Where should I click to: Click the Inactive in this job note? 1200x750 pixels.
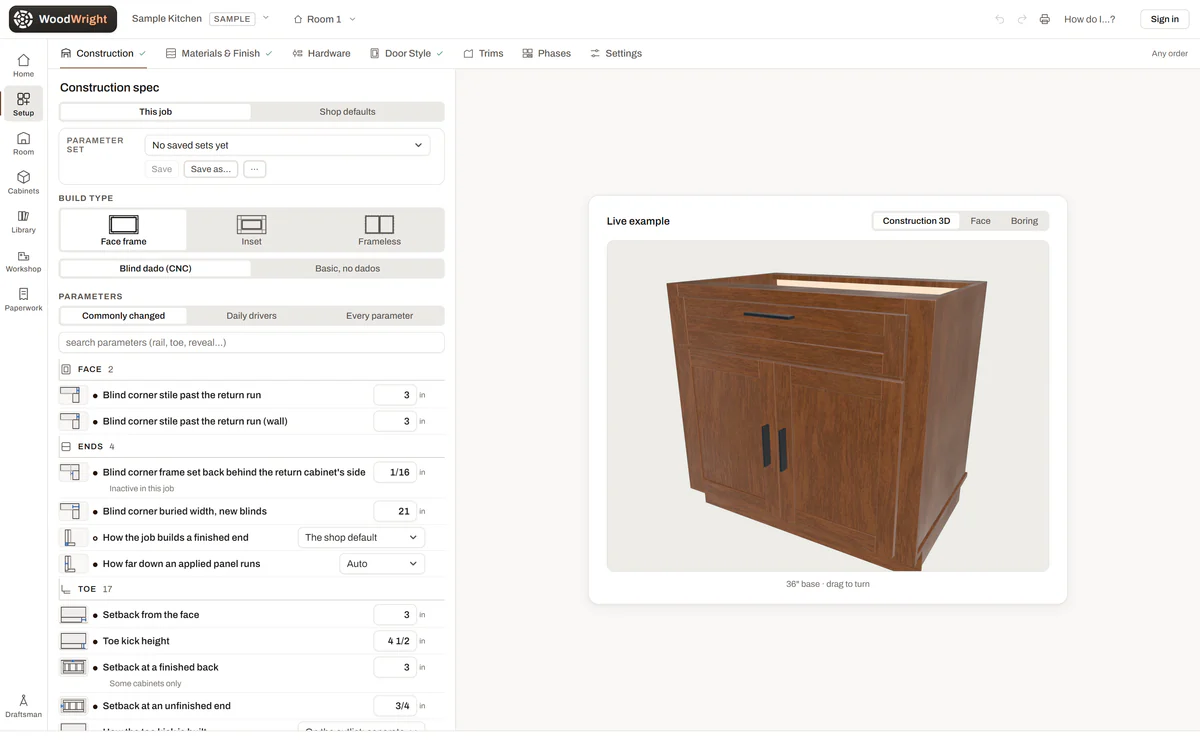click(x=141, y=489)
